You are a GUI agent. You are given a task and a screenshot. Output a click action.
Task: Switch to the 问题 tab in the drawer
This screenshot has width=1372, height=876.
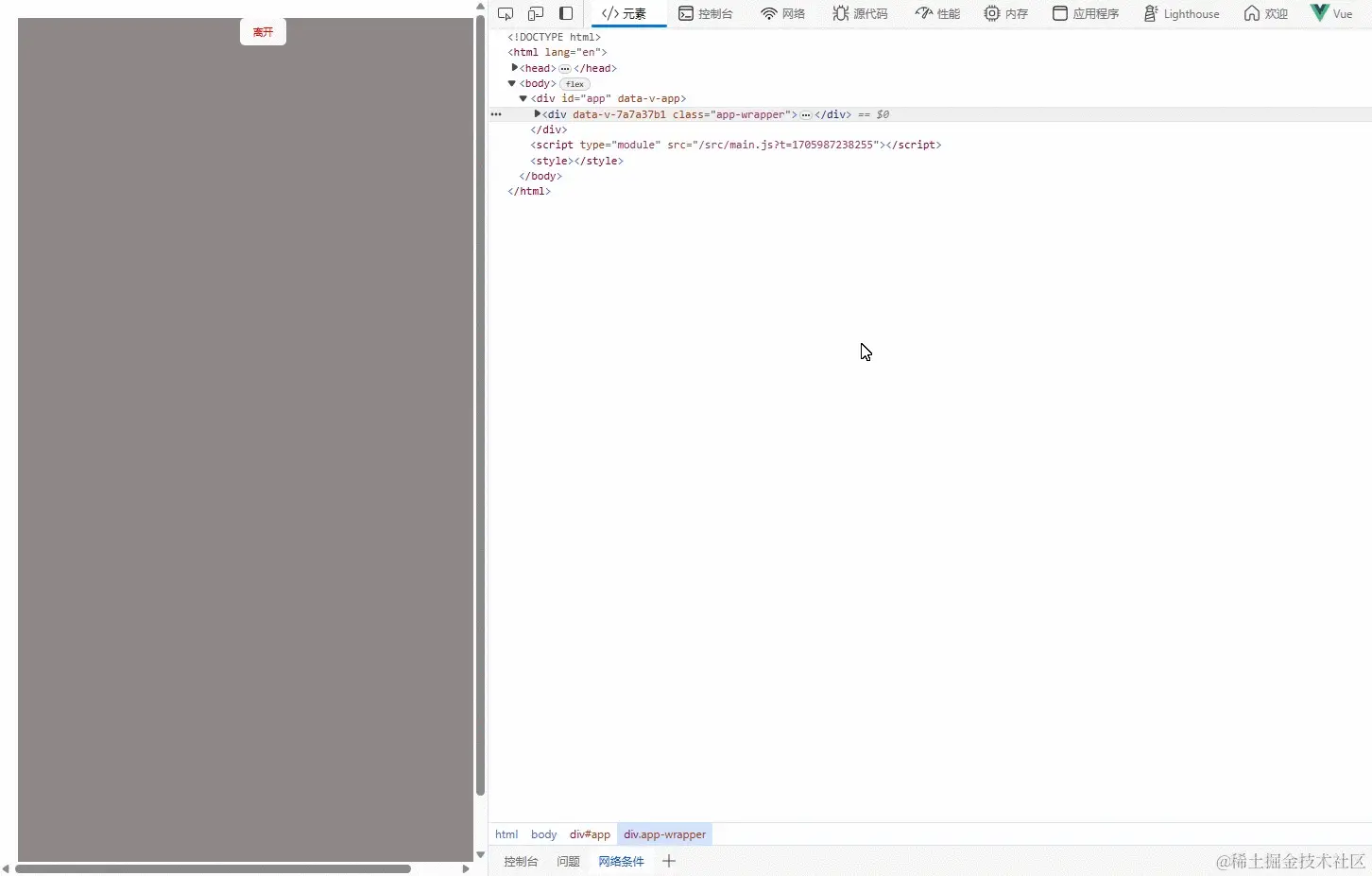(x=567, y=861)
